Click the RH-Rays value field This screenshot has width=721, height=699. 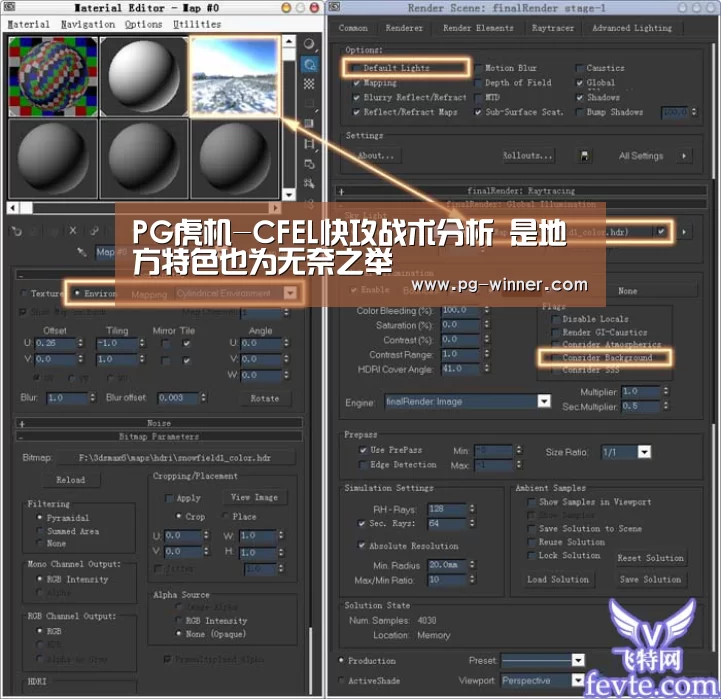click(447, 509)
